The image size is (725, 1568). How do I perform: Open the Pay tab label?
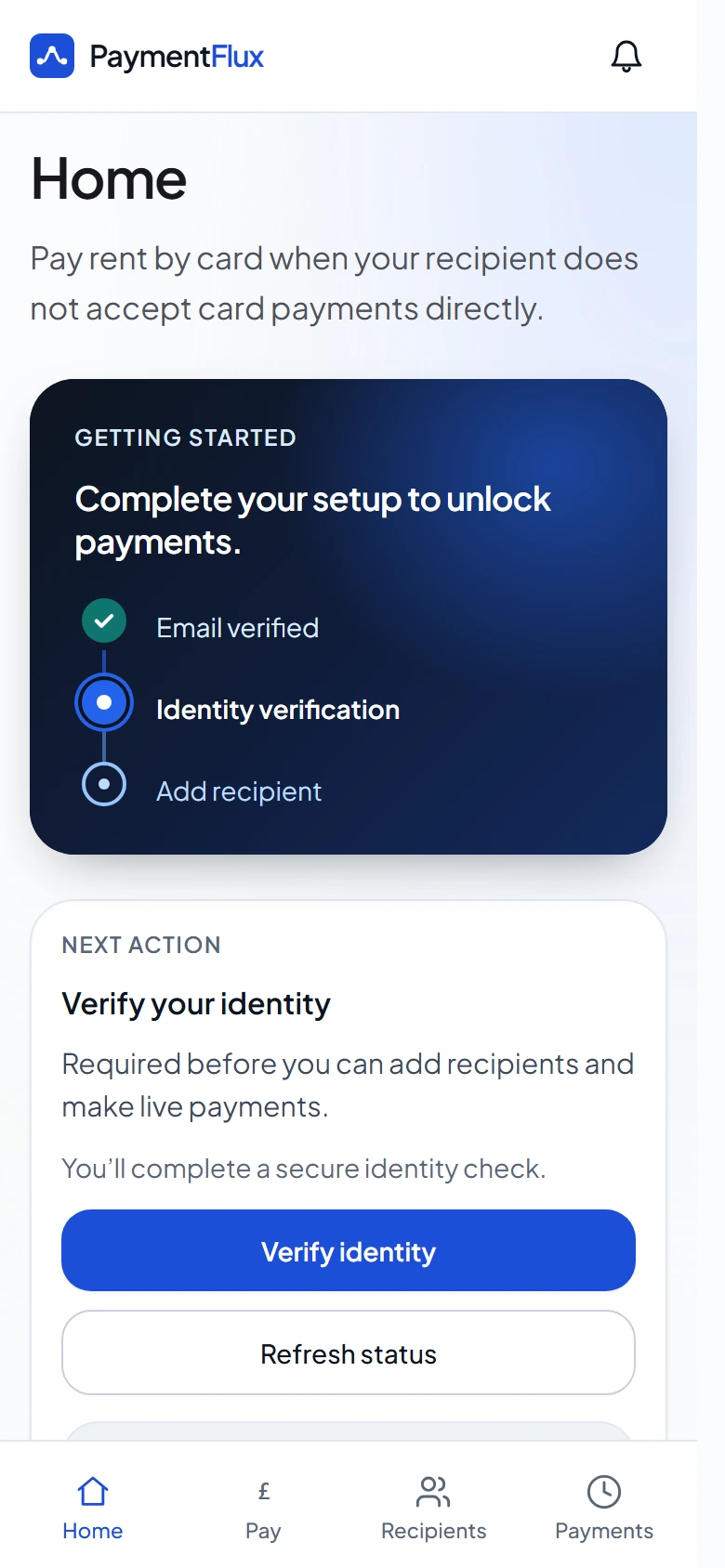(263, 1531)
